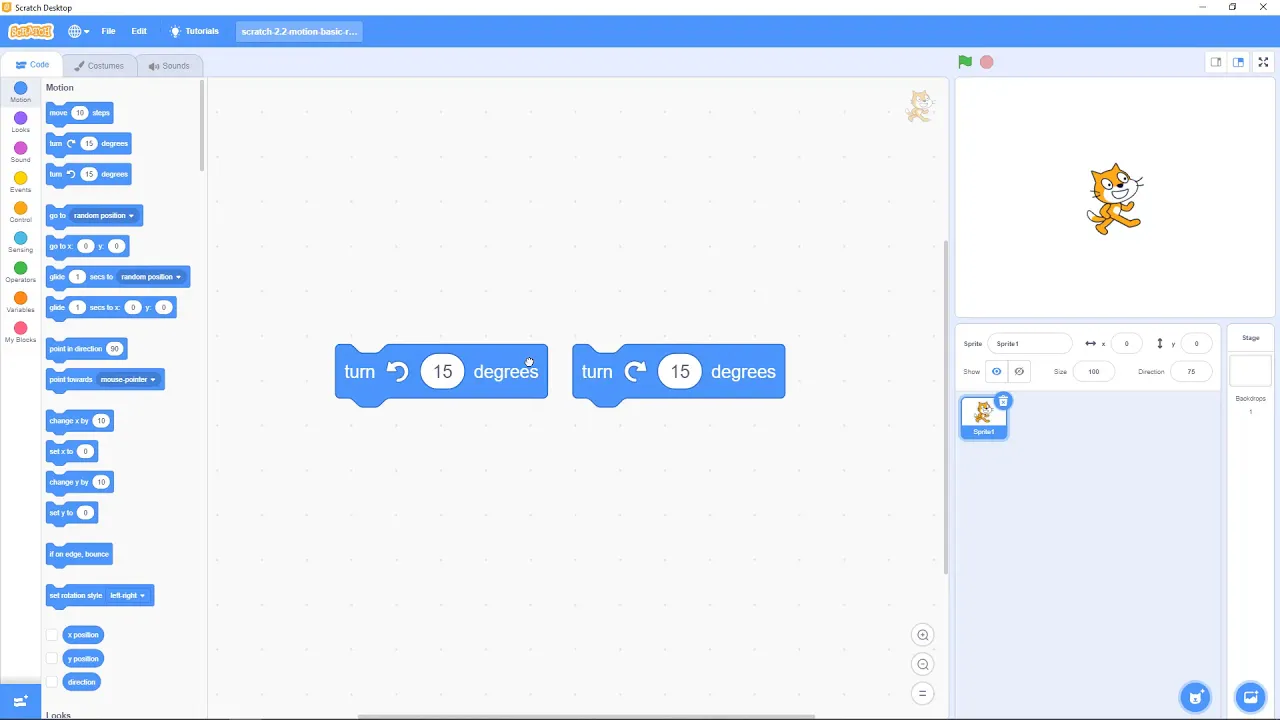Click the Add Extension button
This screenshot has height=720, width=1280.
click(x=20, y=702)
